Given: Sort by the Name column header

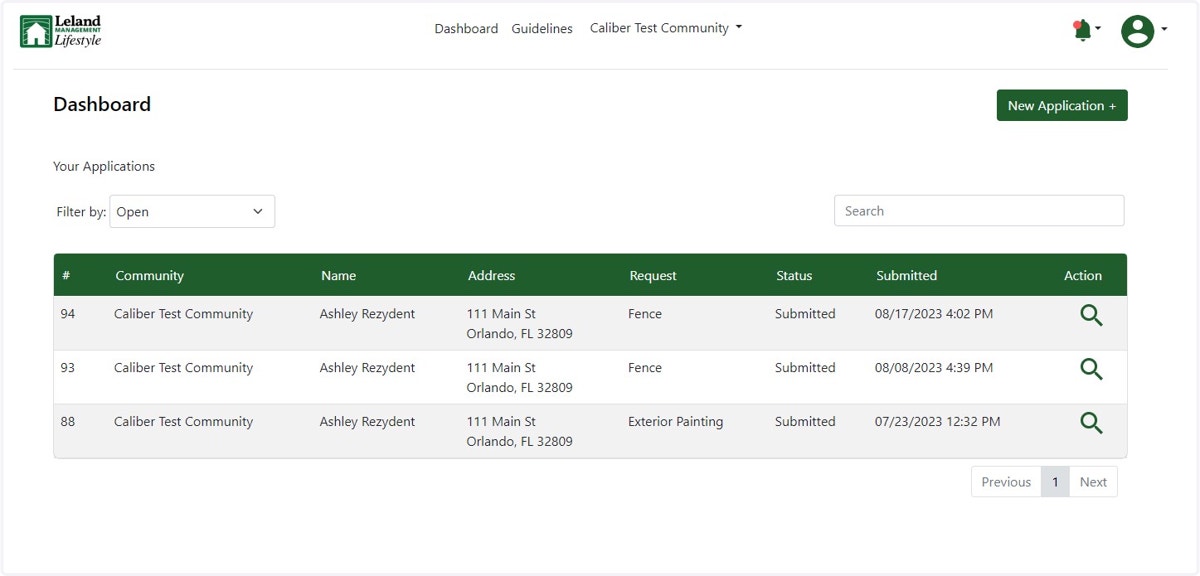Looking at the screenshot, I should coord(338,276).
